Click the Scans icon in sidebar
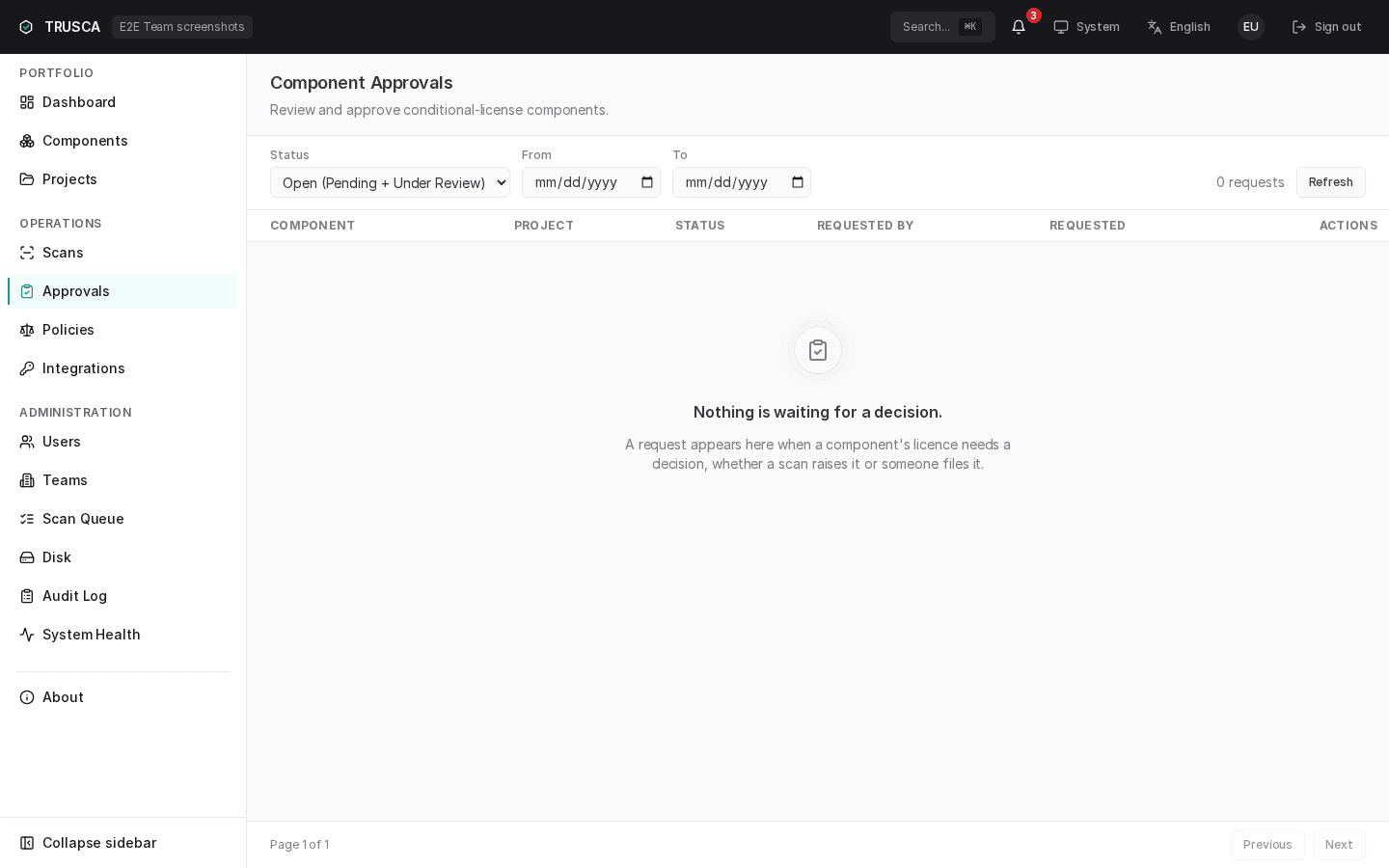This screenshot has width=1389, height=868. pyautogui.click(x=27, y=253)
